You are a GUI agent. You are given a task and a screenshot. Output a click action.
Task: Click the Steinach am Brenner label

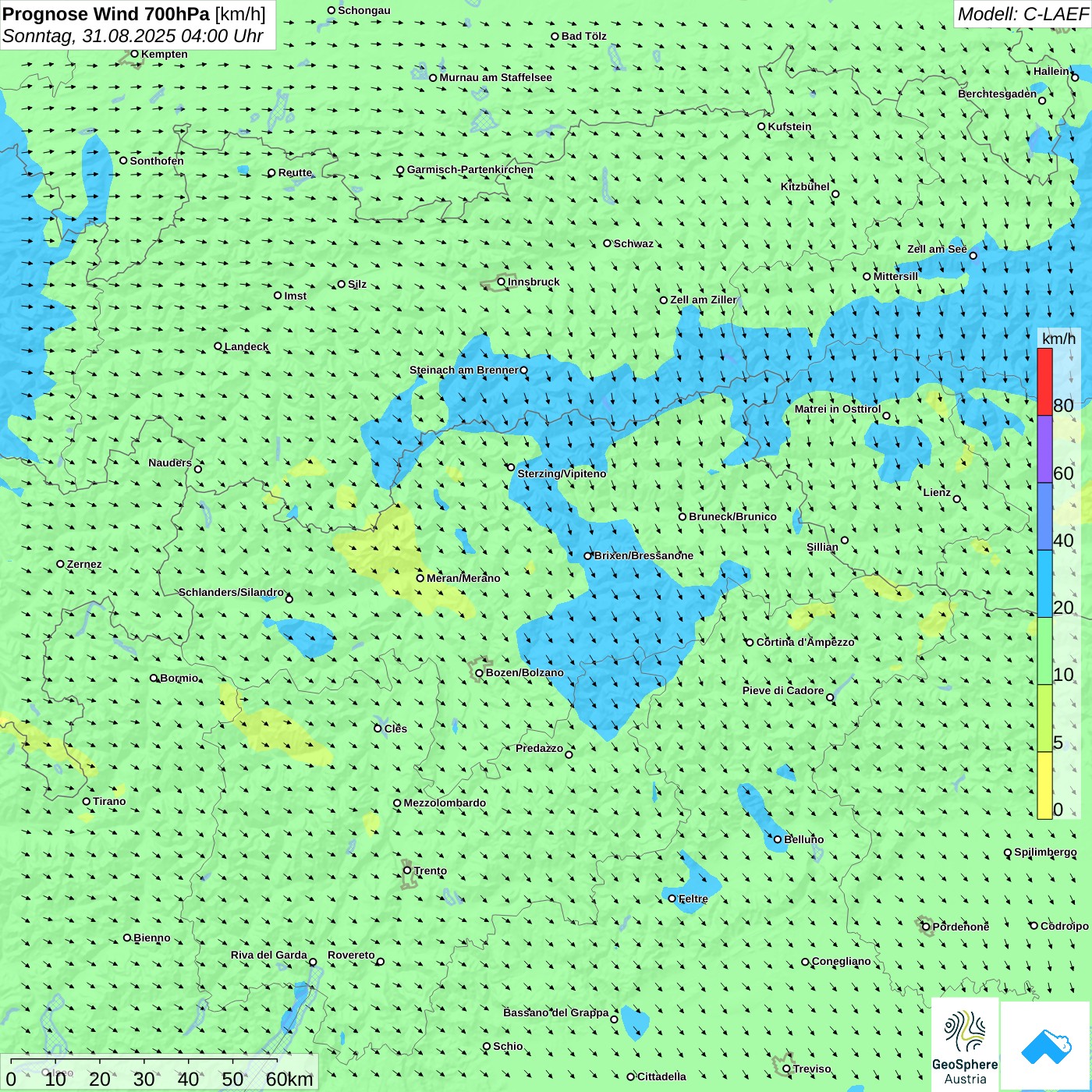click(x=464, y=370)
